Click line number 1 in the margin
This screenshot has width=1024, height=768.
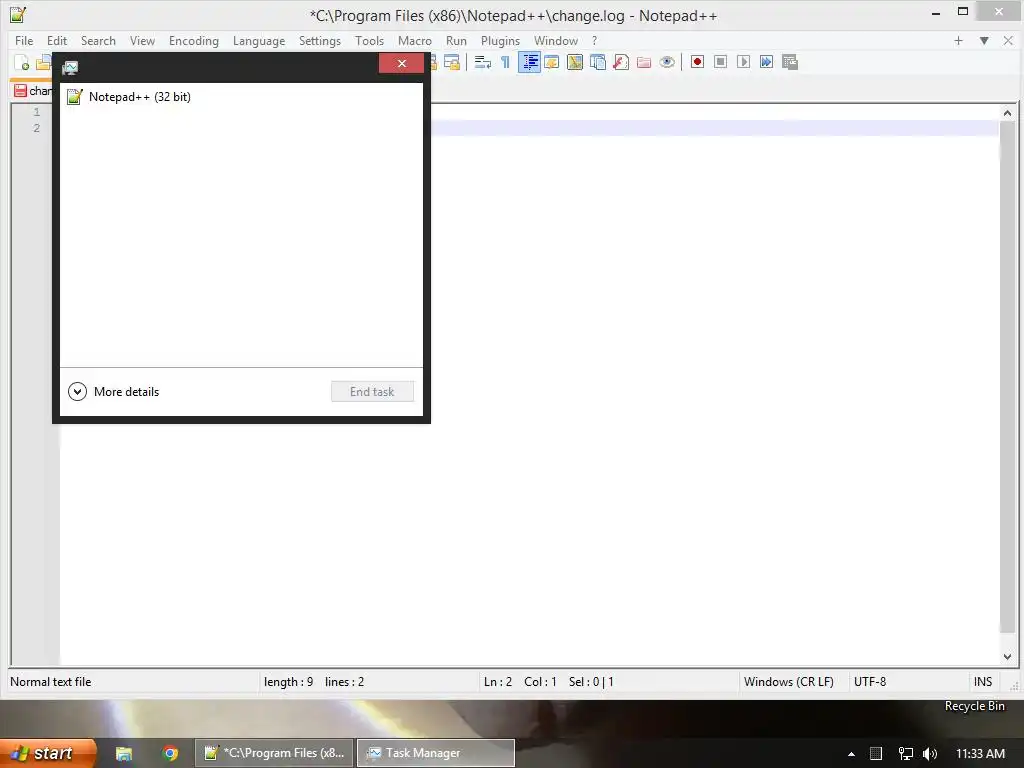coord(37,112)
